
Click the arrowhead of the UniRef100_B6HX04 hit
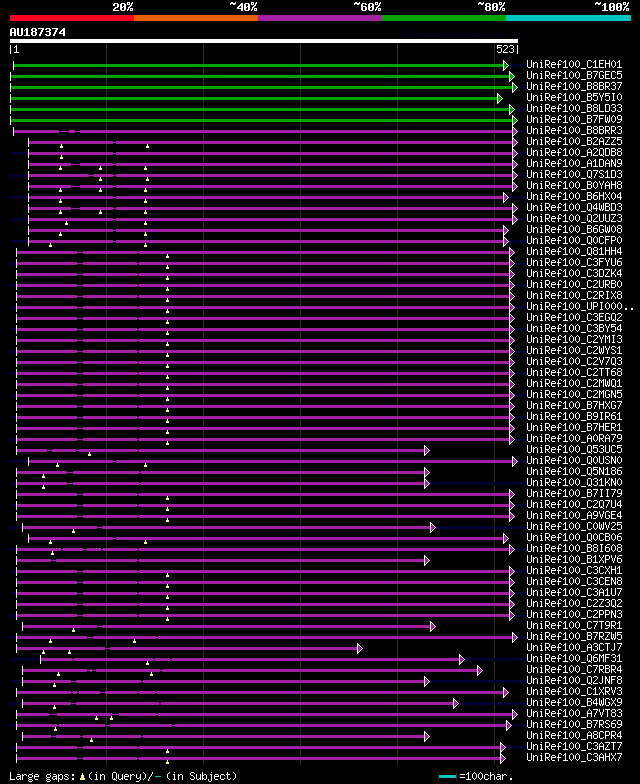click(x=506, y=198)
